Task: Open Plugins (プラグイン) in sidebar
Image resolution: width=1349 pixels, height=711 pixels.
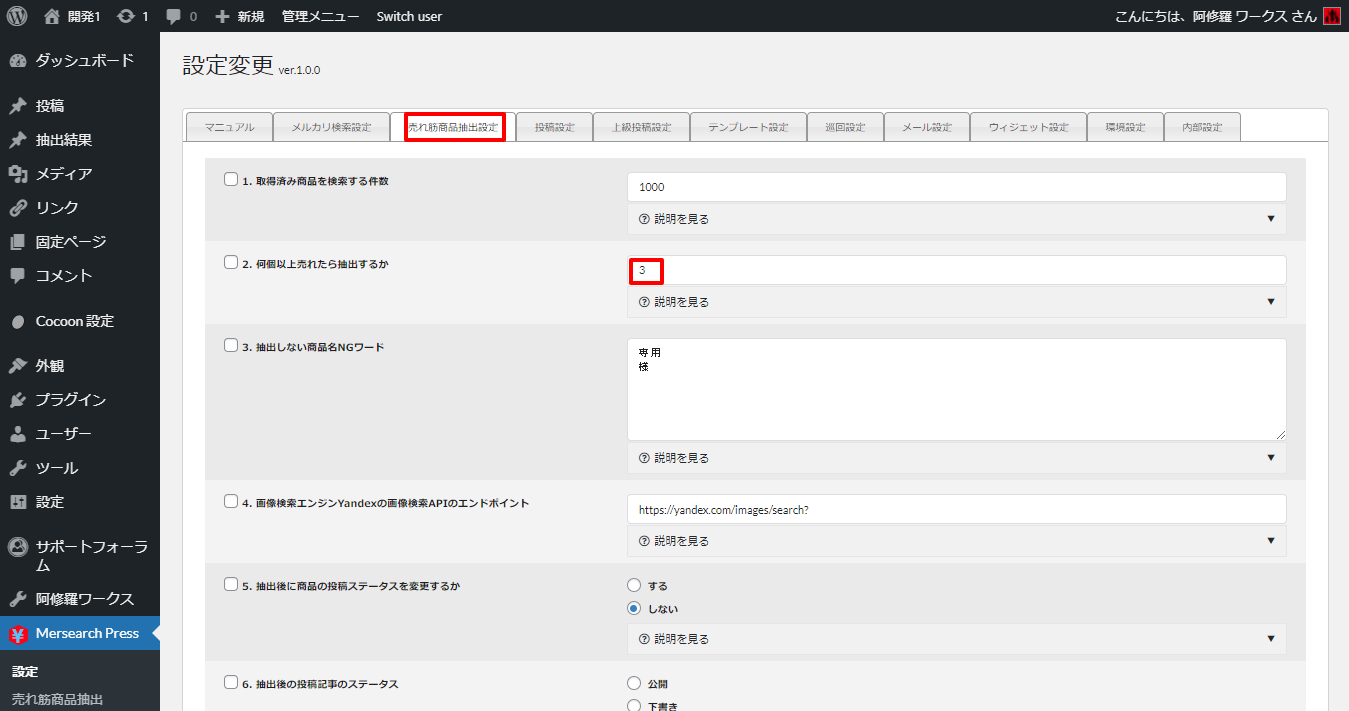Action: (70, 400)
